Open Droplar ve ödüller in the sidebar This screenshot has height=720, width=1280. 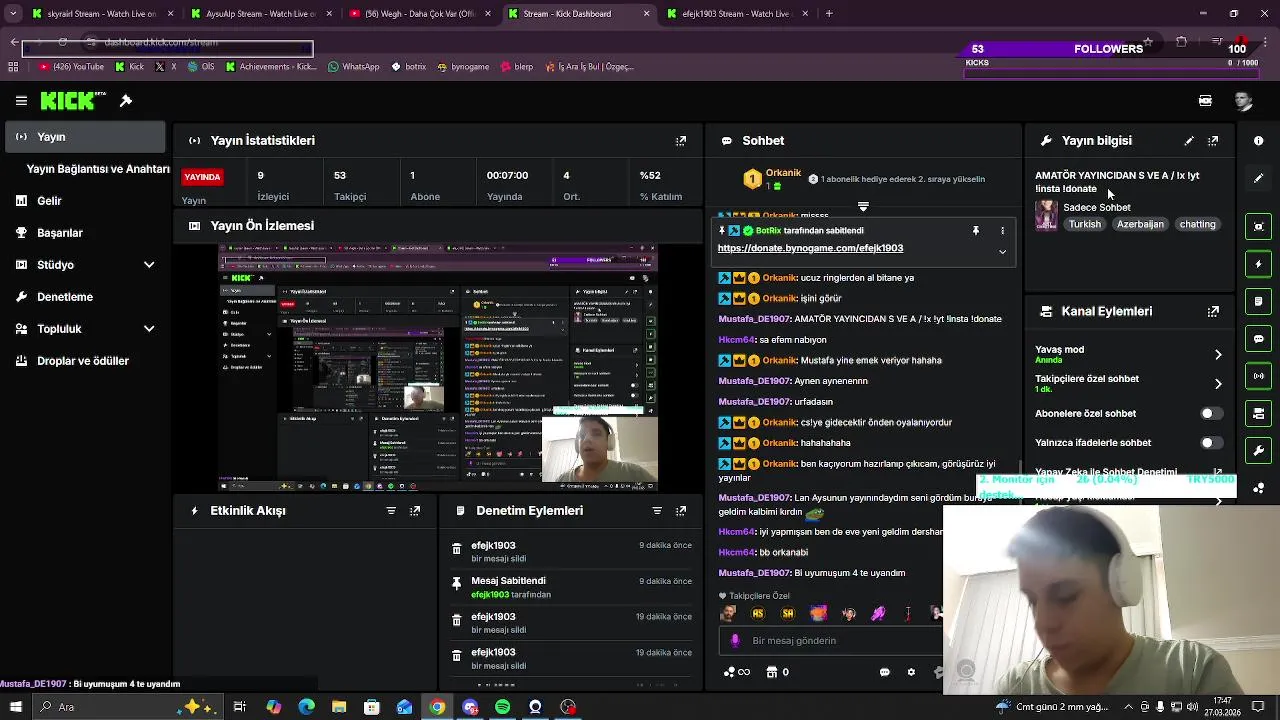(85, 361)
